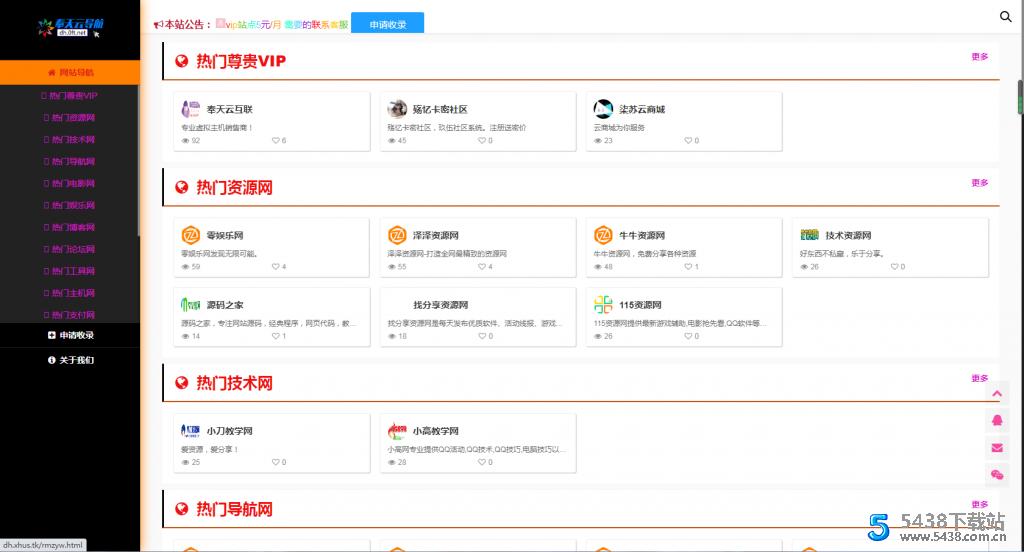The image size is (1024, 552).
Task: Click the 柒苏云商城 logo icon
Action: pos(603,109)
